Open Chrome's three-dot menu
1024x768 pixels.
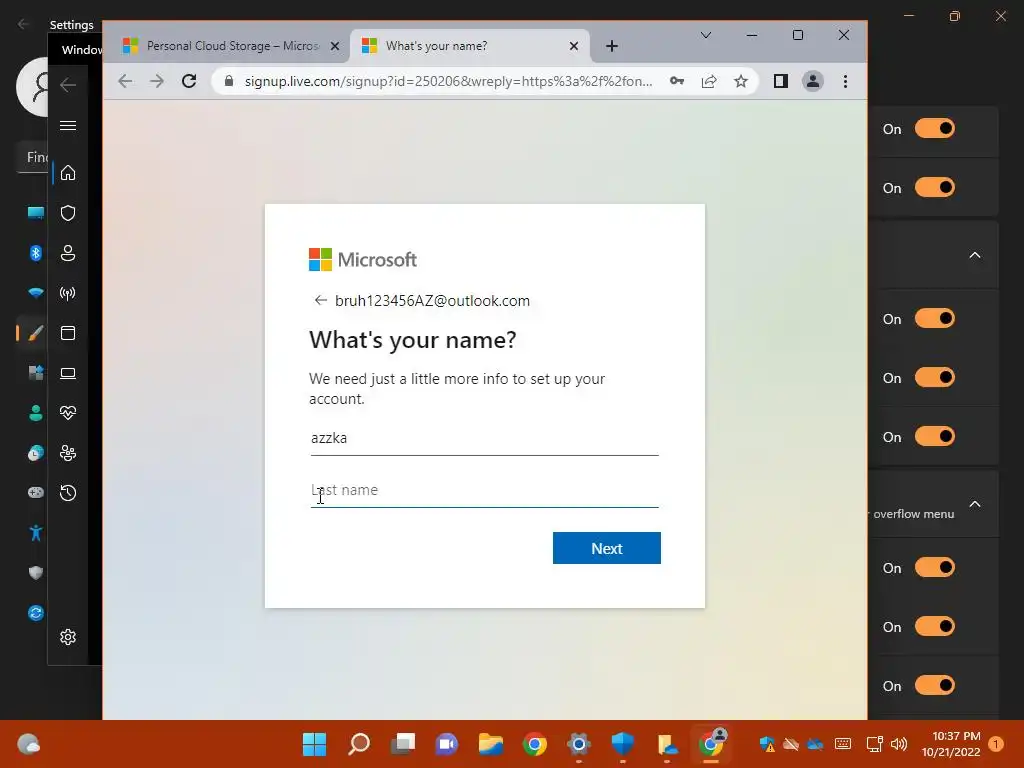pyautogui.click(x=845, y=81)
